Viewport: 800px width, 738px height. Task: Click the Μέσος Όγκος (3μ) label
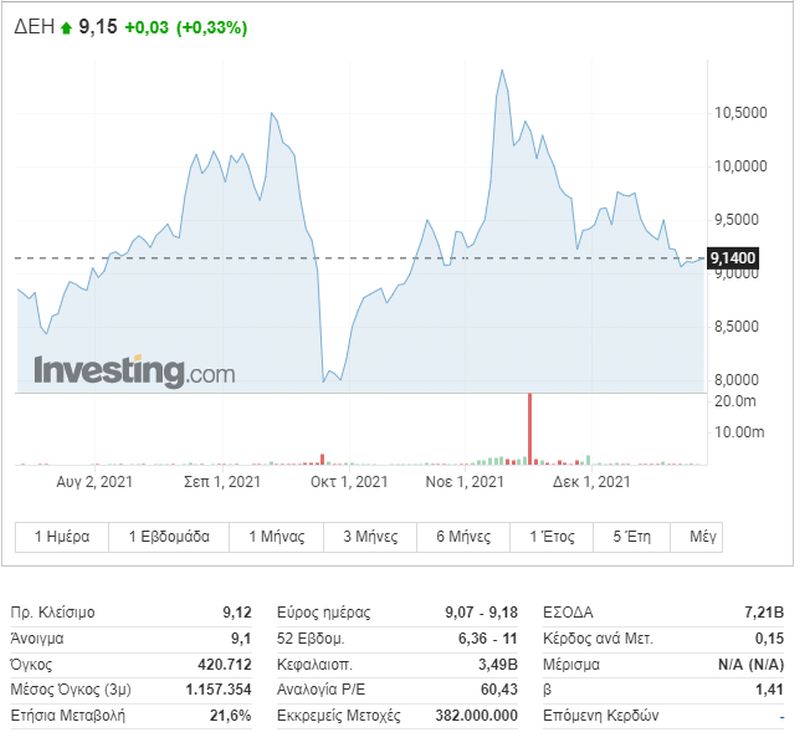(71, 690)
